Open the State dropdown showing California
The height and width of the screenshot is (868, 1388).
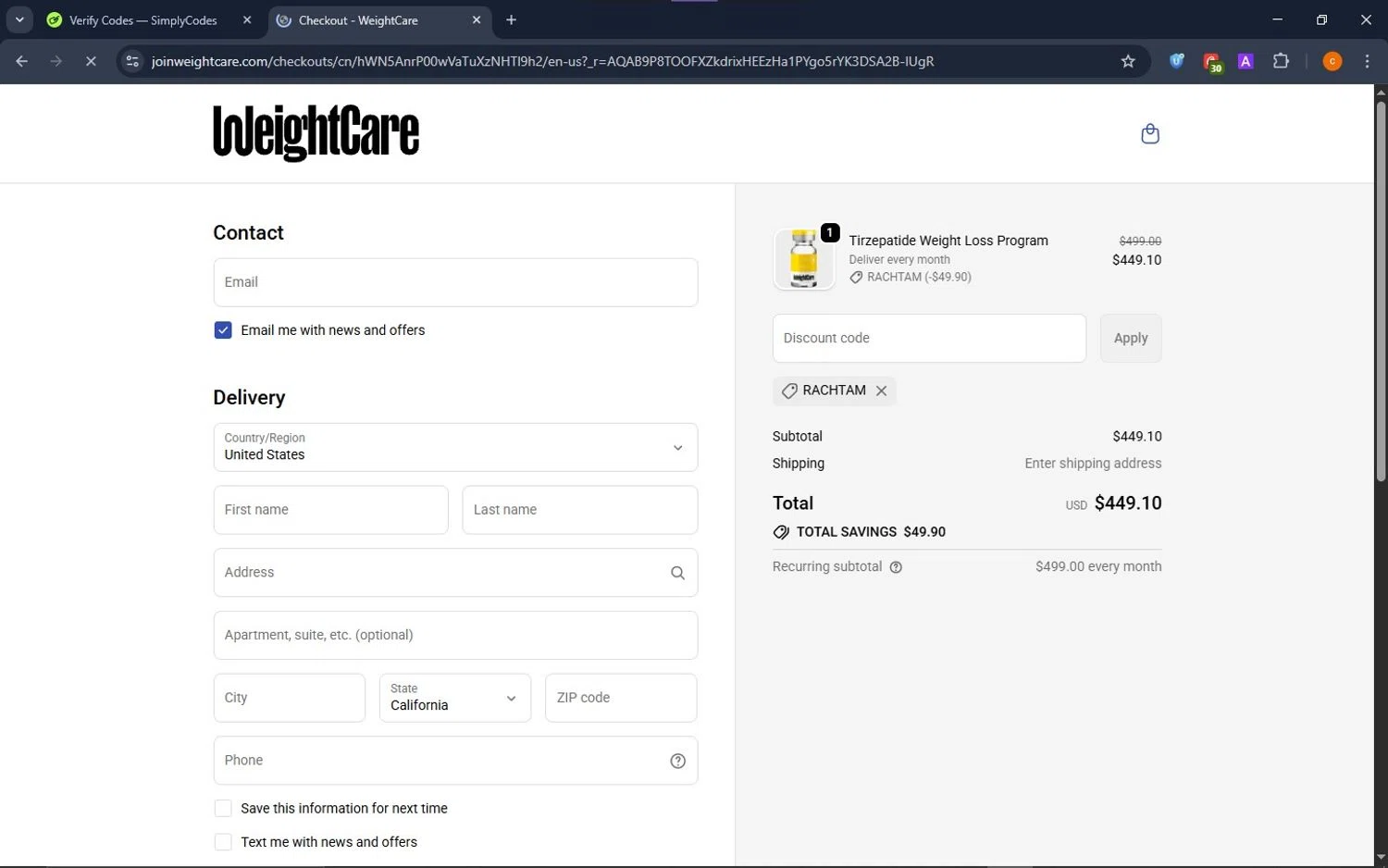point(455,698)
